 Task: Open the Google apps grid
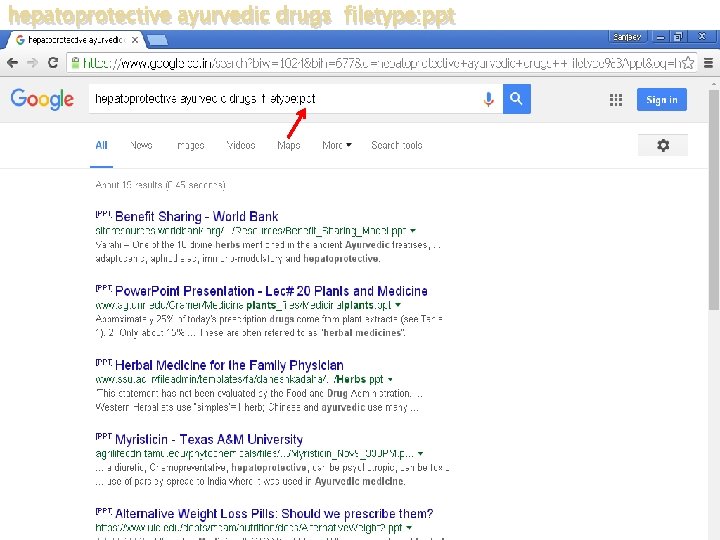(x=616, y=100)
